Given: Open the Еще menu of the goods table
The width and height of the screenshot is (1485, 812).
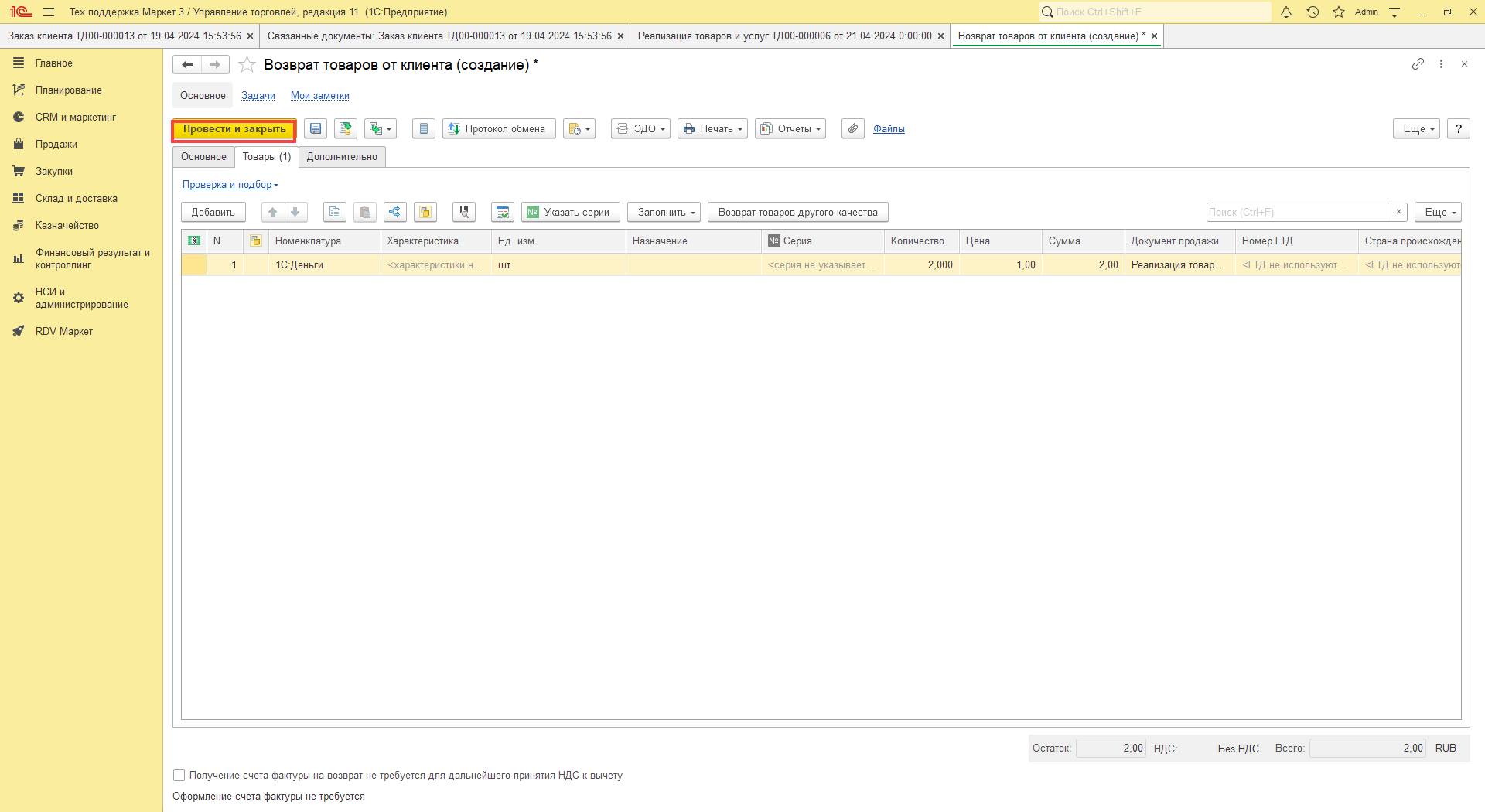Looking at the screenshot, I should pos(1439,213).
